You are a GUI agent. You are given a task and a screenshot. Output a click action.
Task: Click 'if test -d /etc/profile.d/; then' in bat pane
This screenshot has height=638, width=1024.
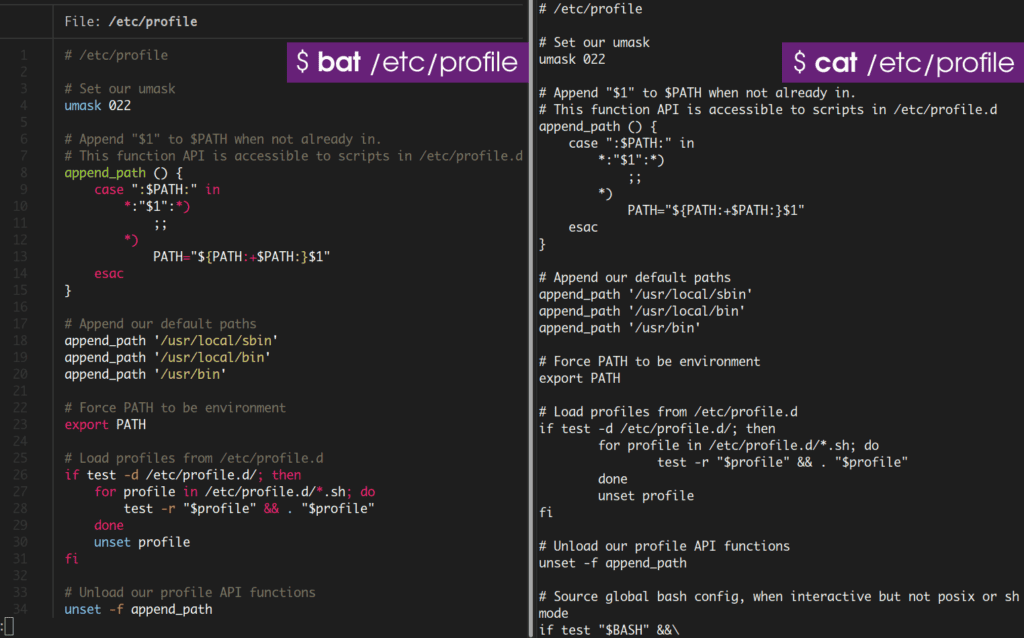click(x=183, y=475)
